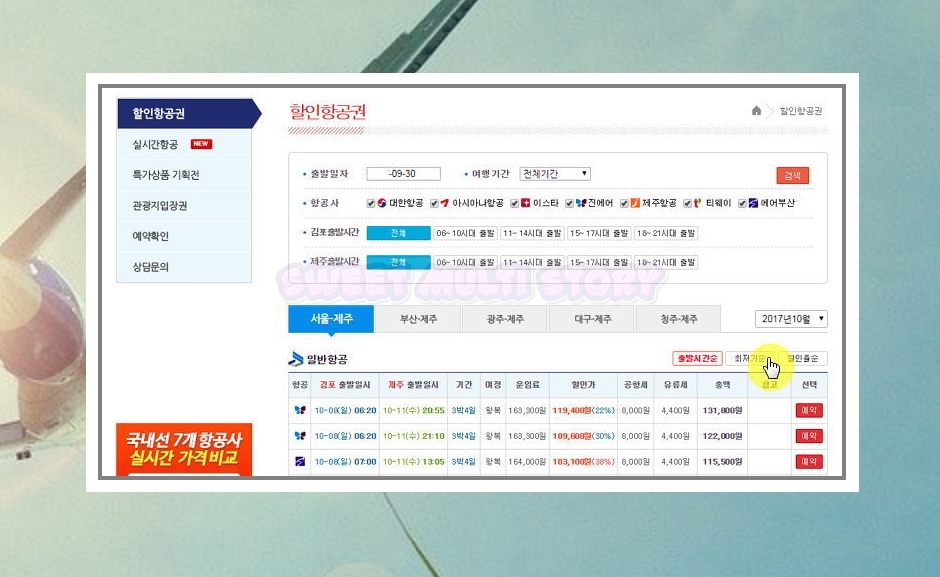Select the 청주-제주 route tab
The height and width of the screenshot is (577, 940).
pos(679,319)
